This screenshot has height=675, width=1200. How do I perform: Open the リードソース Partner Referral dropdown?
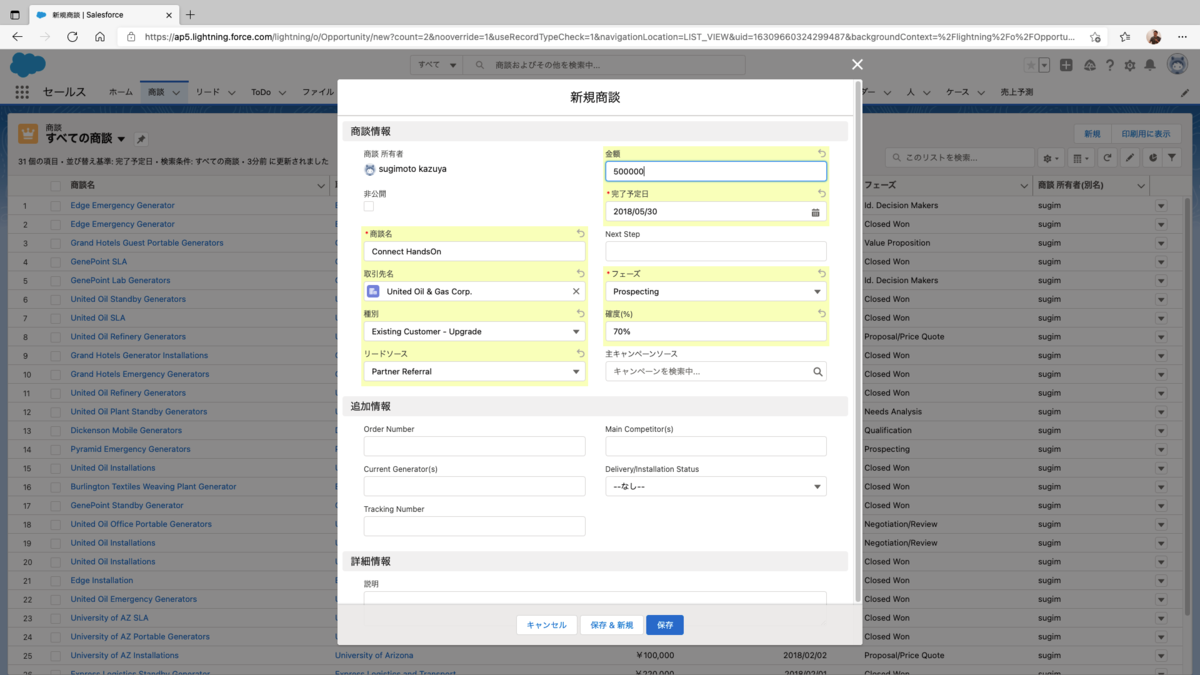(474, 372)
